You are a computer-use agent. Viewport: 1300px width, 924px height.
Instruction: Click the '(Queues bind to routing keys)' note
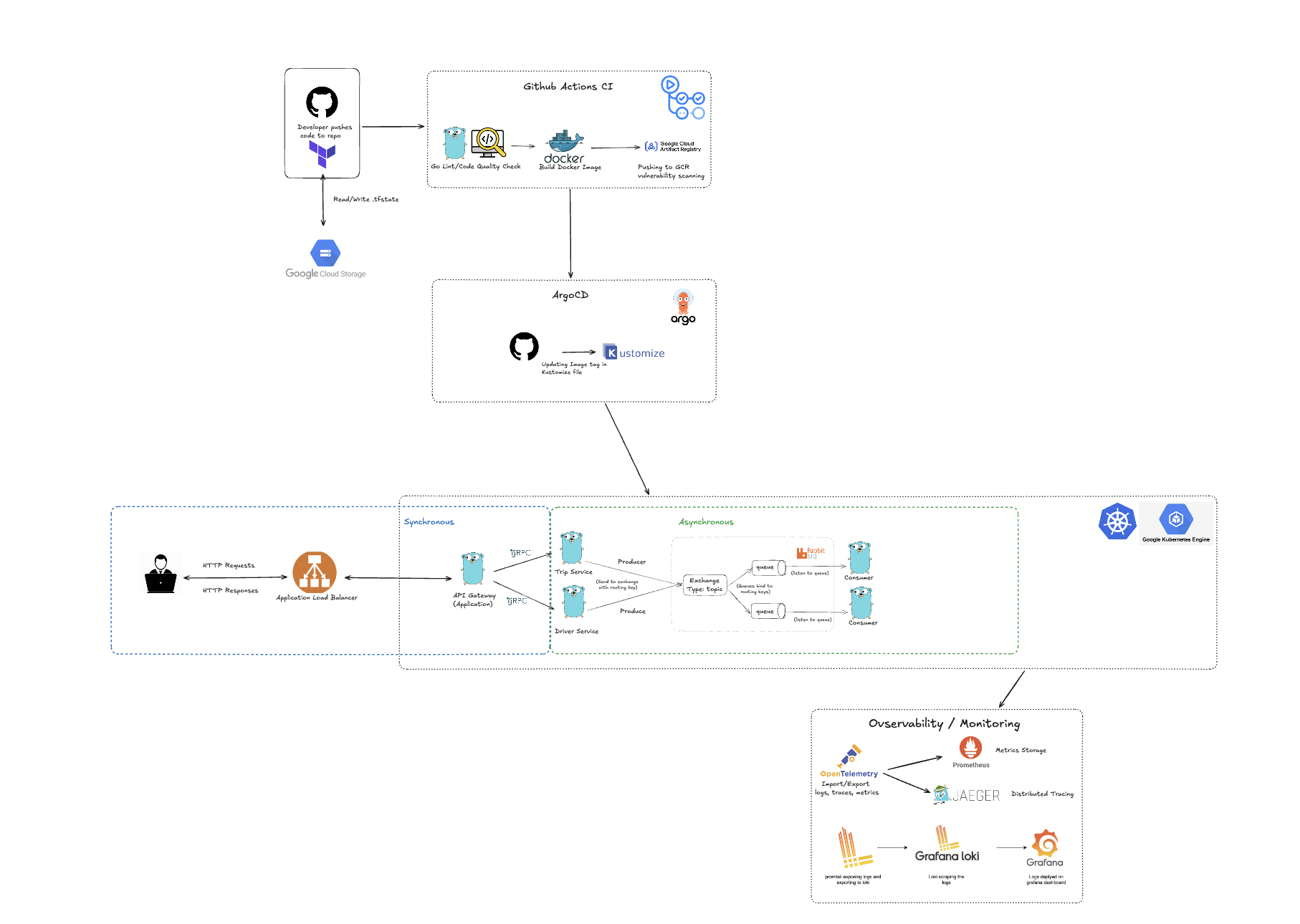click(755, 589)
